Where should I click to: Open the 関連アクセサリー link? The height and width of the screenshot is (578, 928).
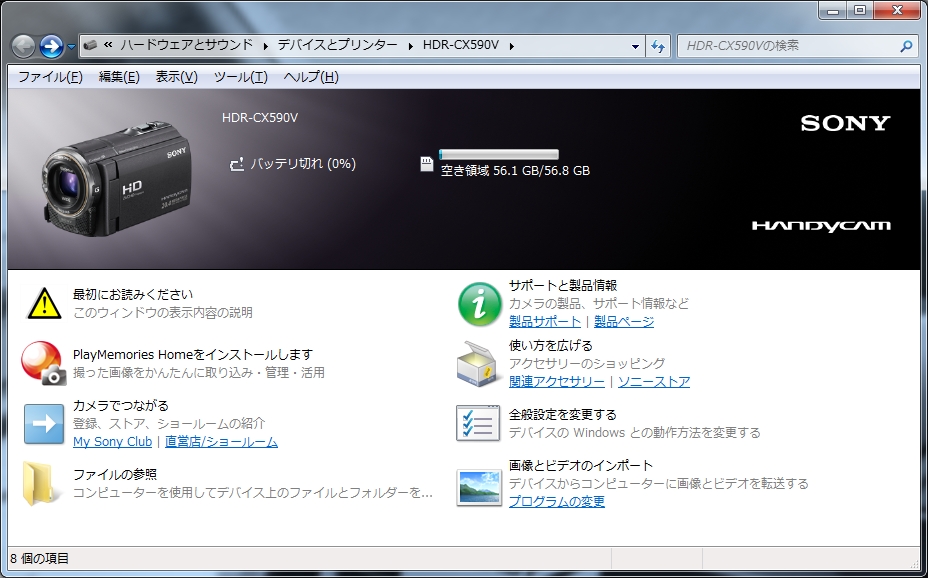coord(557,382)
